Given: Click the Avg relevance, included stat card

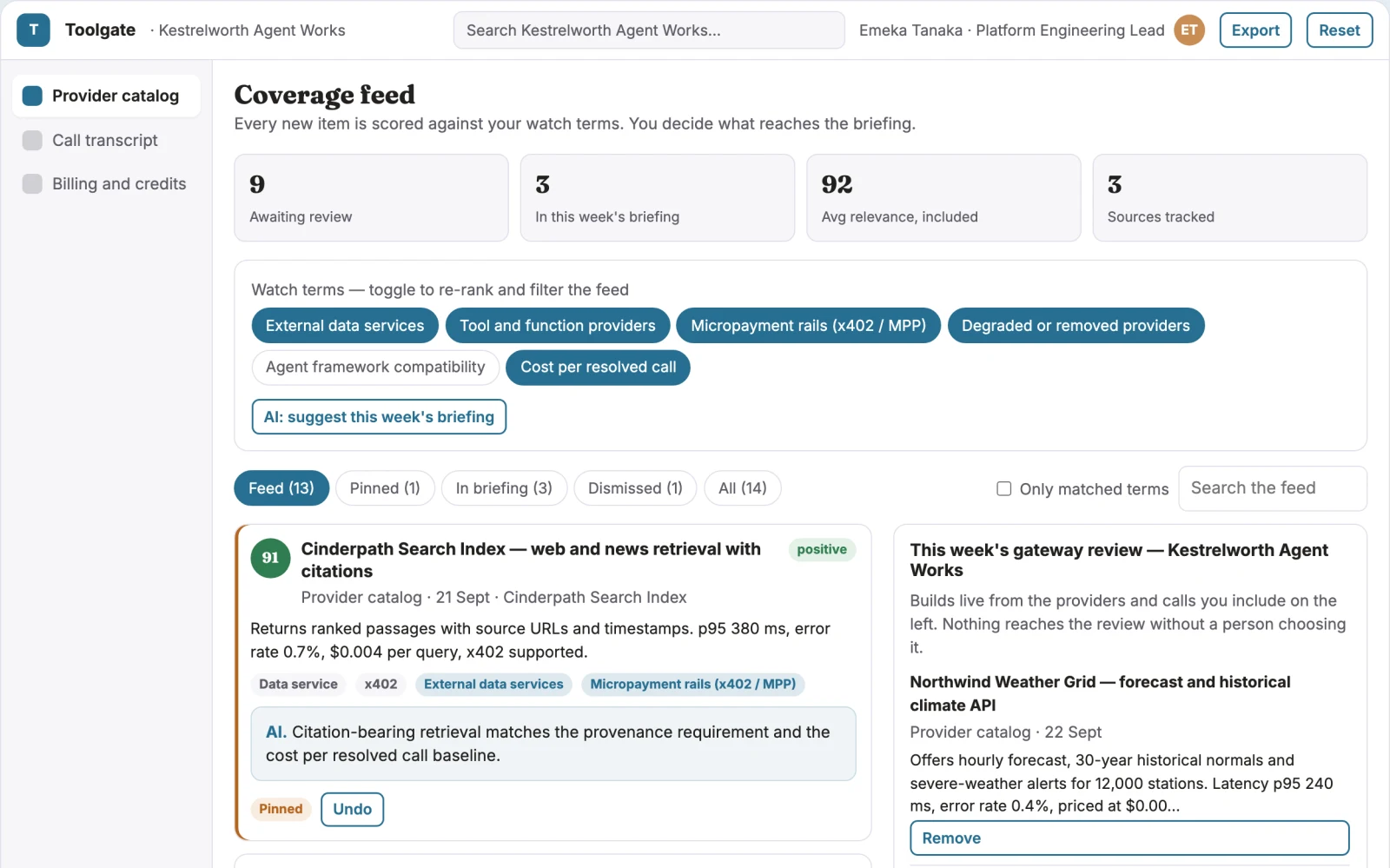Looking at the screenshot, I should [x=943, y=198].
